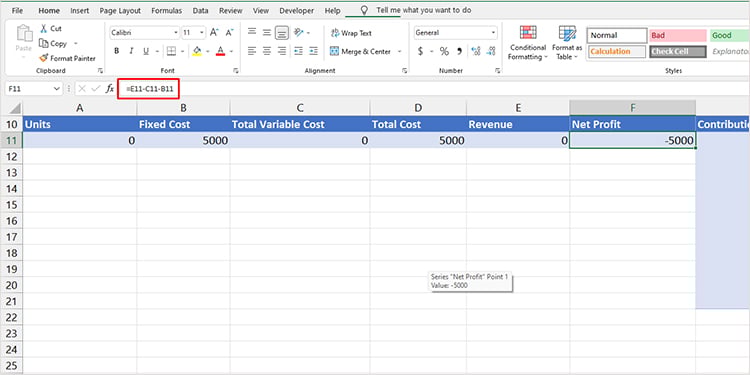The width and height of the screenshot is (750, 375).
Task: Toggle Bold formatting
Action: pos(117,51)
